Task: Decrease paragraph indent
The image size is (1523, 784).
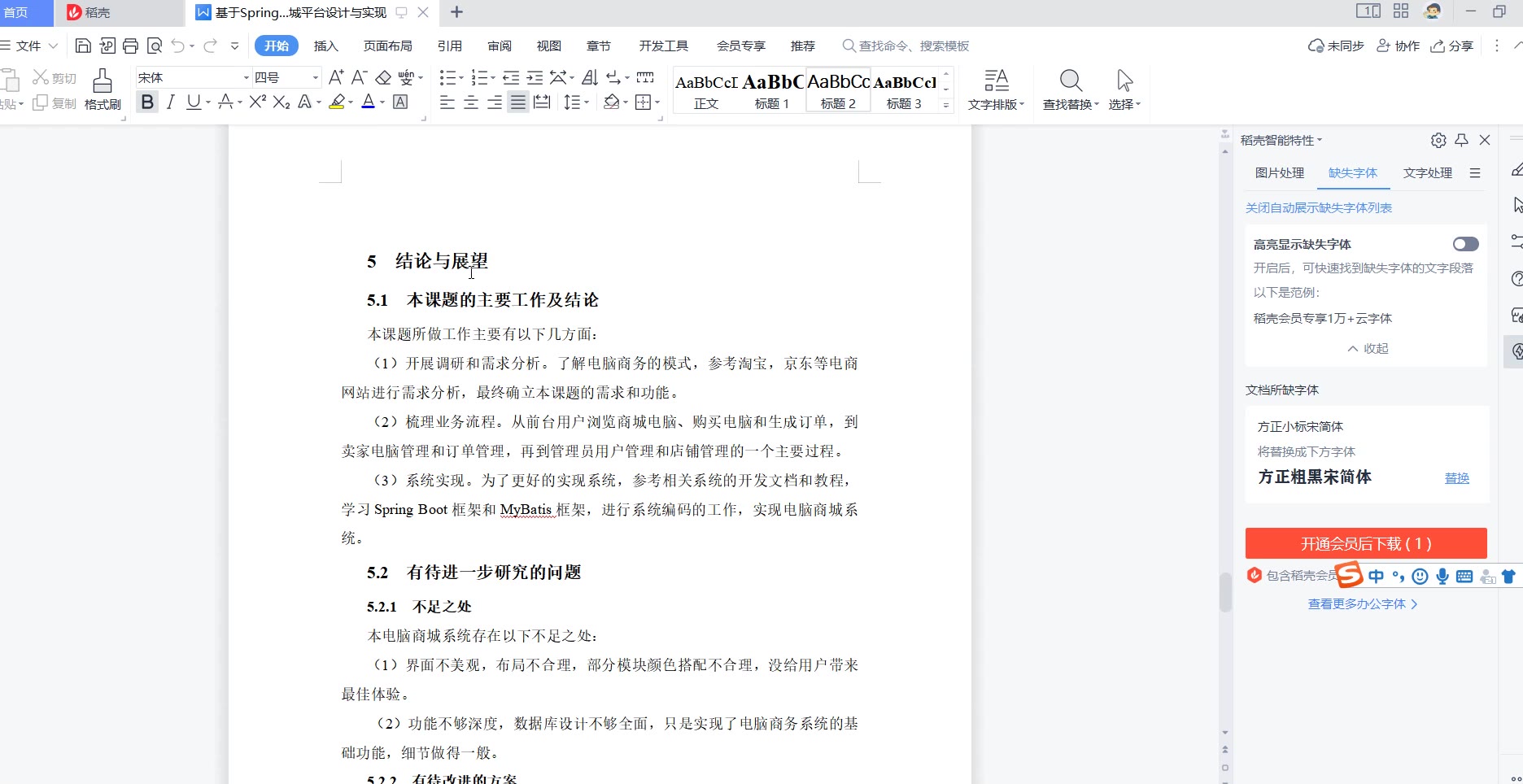Action: tap(511, 77)
